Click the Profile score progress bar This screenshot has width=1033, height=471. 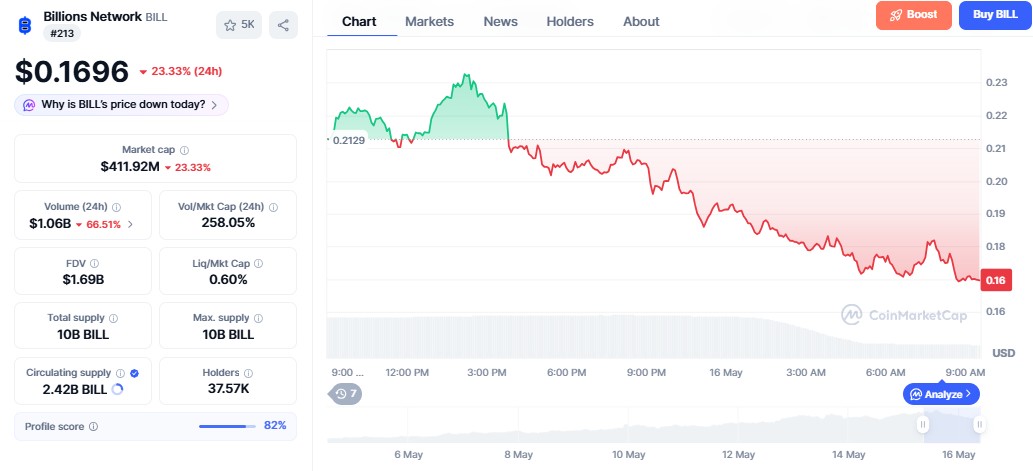click(x=227, y=426)
